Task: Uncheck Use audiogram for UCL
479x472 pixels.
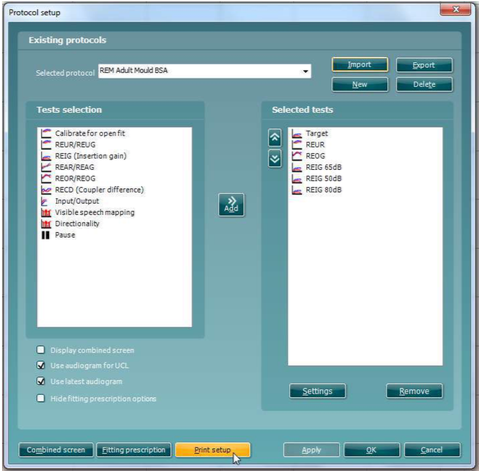Action: click(41, 365)
